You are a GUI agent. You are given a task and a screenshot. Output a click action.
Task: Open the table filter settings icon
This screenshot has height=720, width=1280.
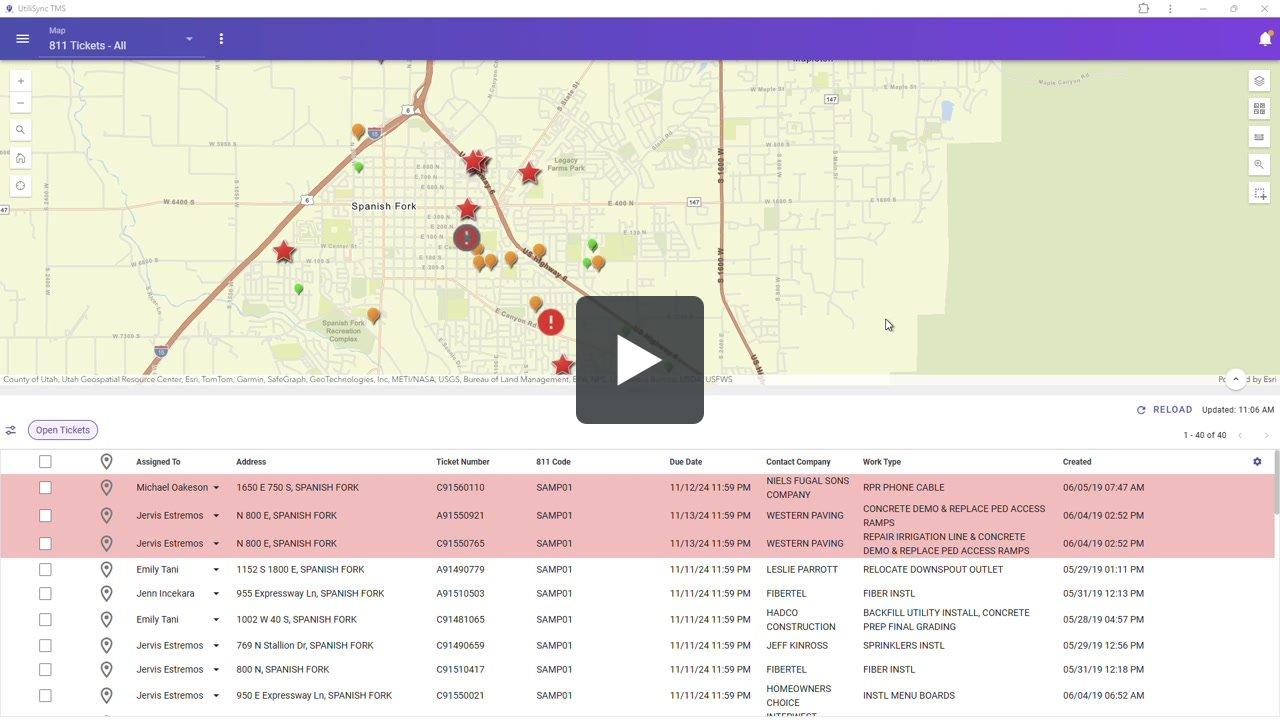(11, 430)
